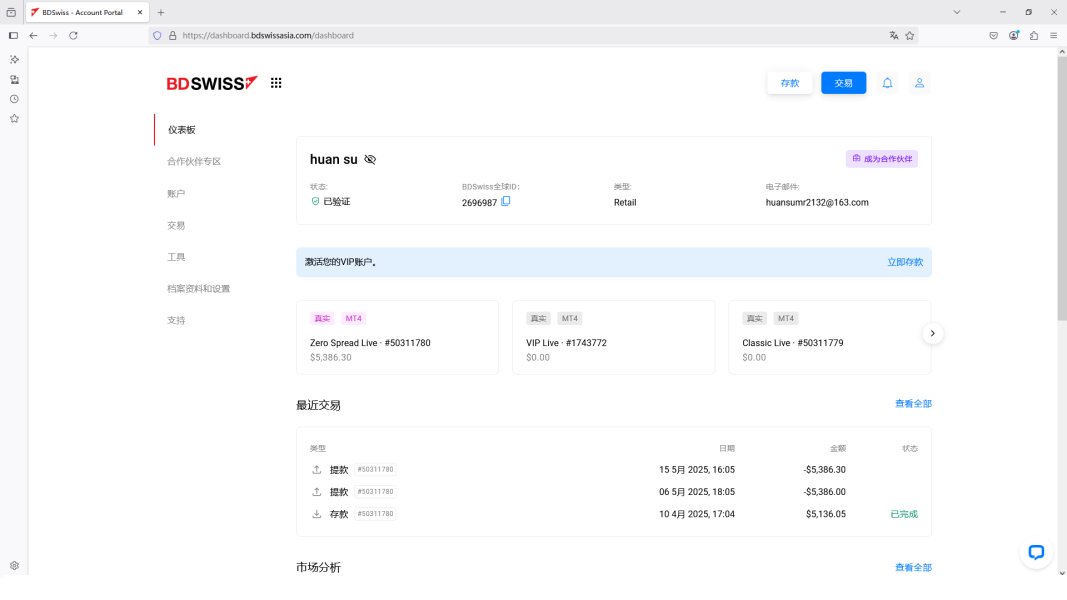Go to 档案资料和设置 sidebar item
This screenshot has height=600, width=1067.
pyautogui.click(x=198, y=289)
